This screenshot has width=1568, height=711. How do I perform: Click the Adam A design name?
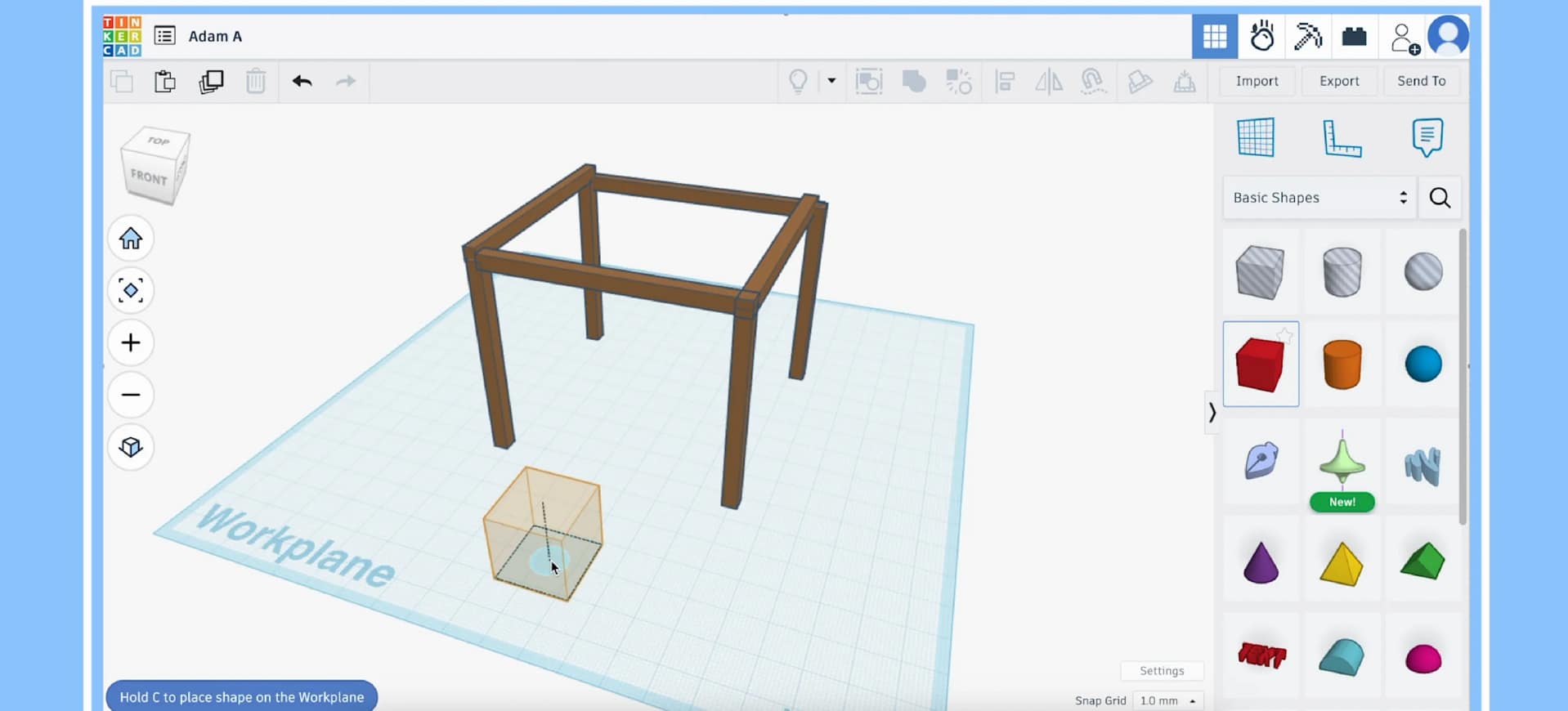(x=215, y=36)
